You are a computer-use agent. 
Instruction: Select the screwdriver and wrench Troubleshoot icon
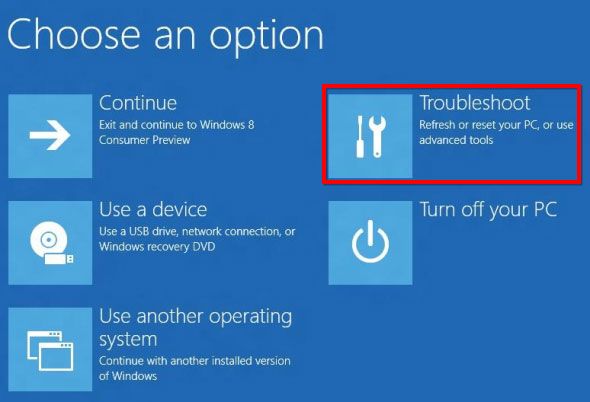coord(370,136)
